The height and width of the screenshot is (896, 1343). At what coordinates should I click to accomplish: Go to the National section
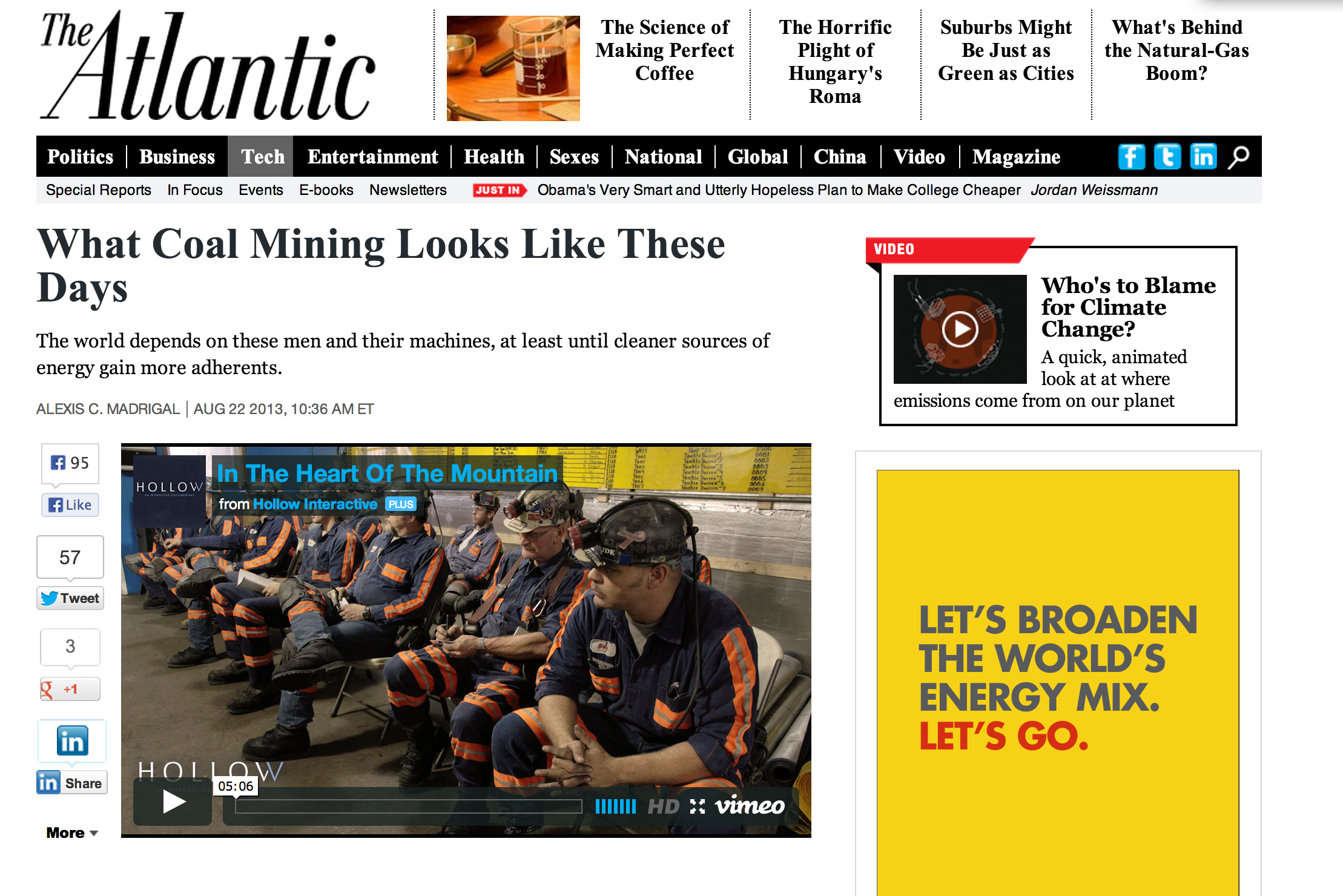[x=664, y=157]
